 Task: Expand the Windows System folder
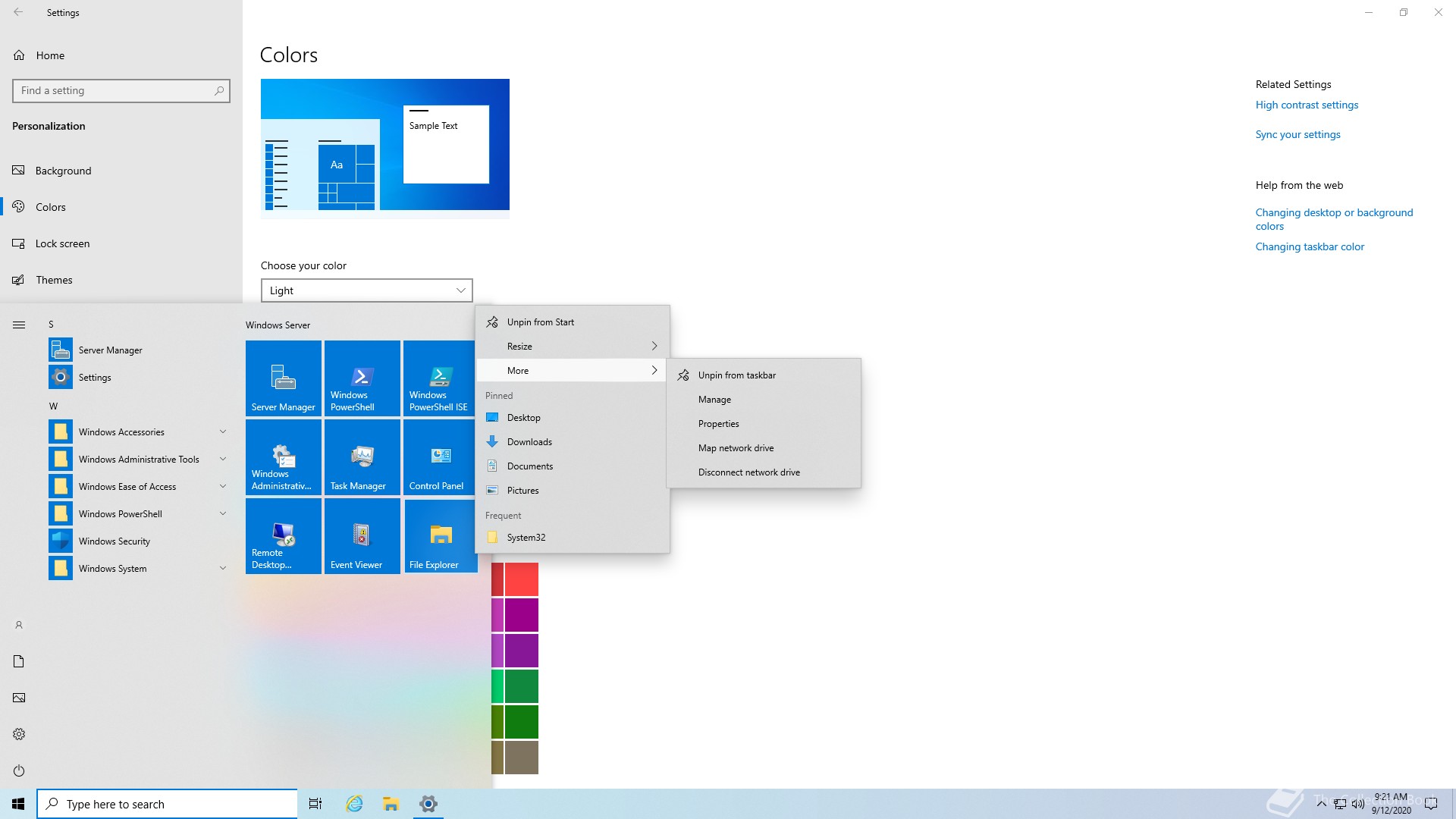[x=140, y=568]
